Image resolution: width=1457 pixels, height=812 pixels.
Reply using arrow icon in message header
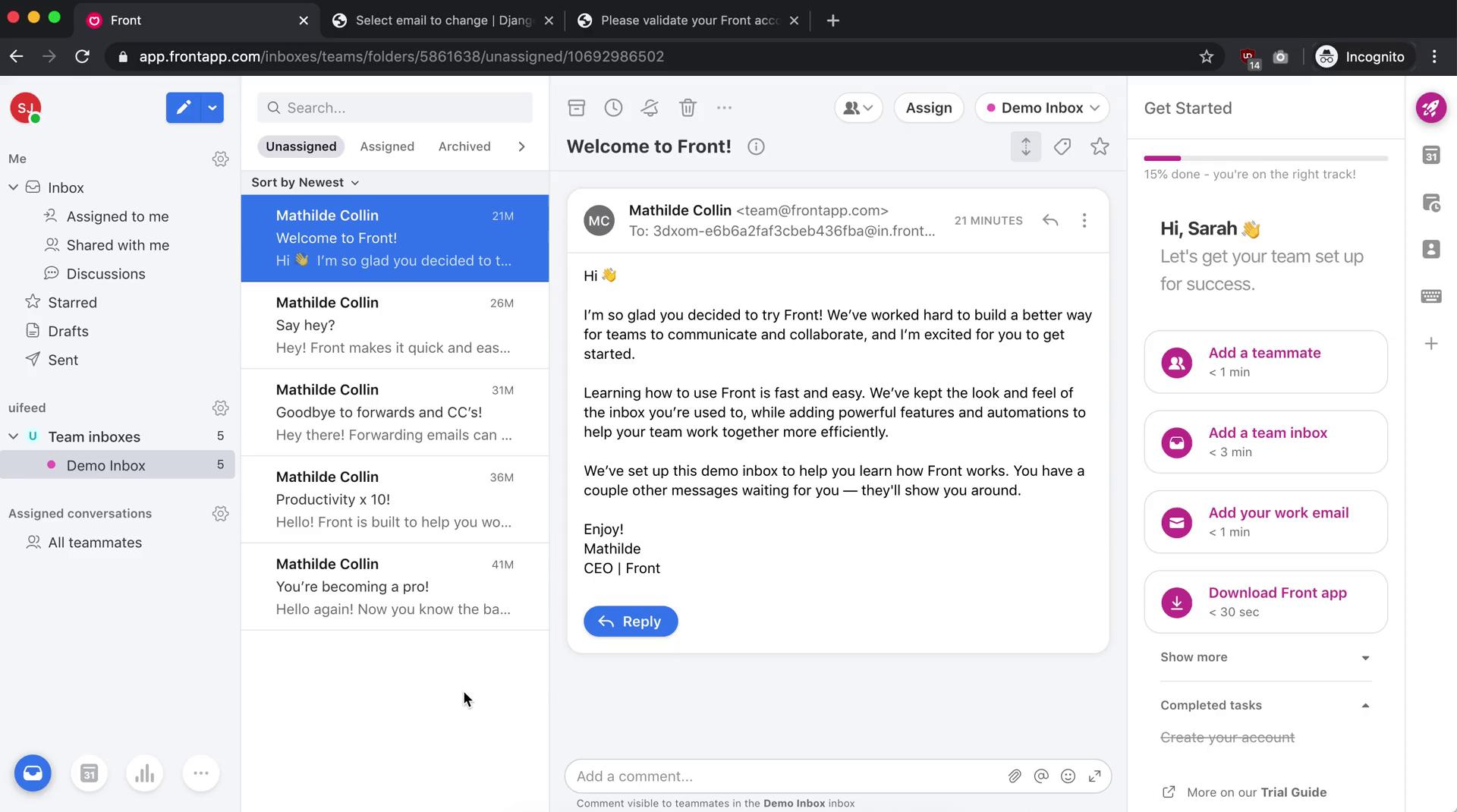click(1050, 220)
